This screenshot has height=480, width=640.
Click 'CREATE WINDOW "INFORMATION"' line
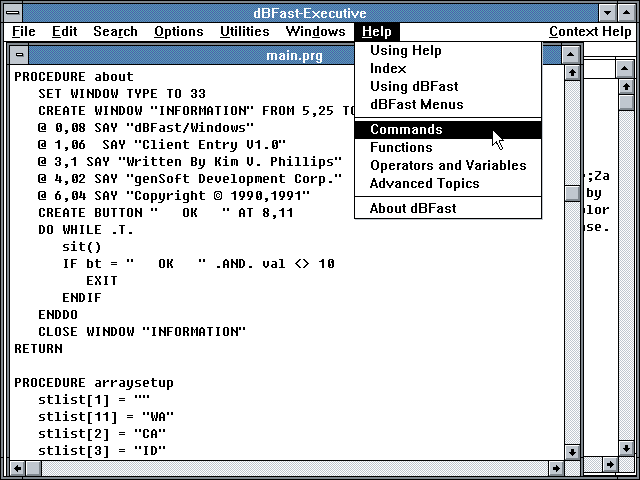(x=197, y=111)
